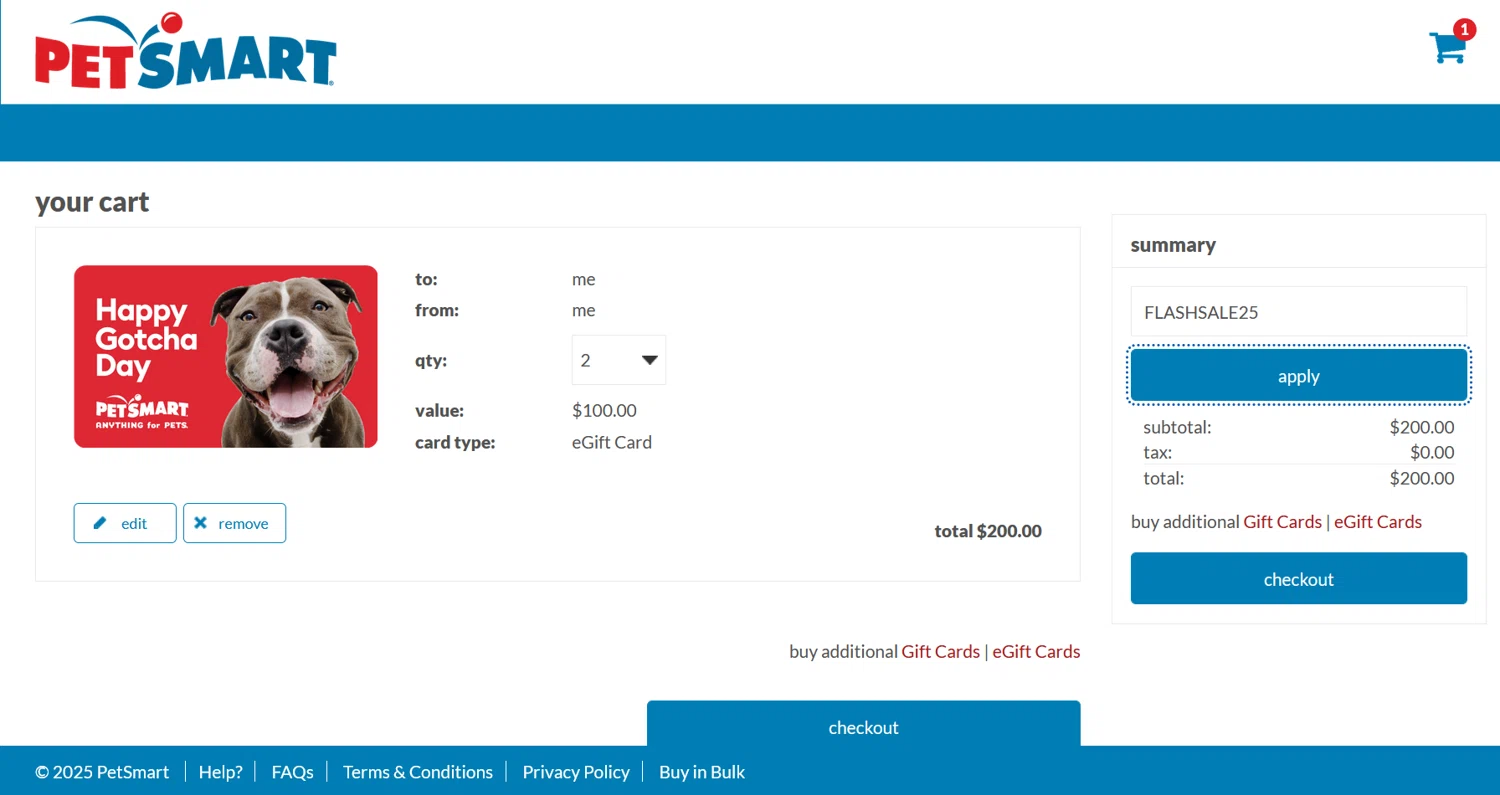Edit the Happy Gotcha Day eGift card
Screen dimensions: 1500x795
pyautogui.click(x=125, y=523)
